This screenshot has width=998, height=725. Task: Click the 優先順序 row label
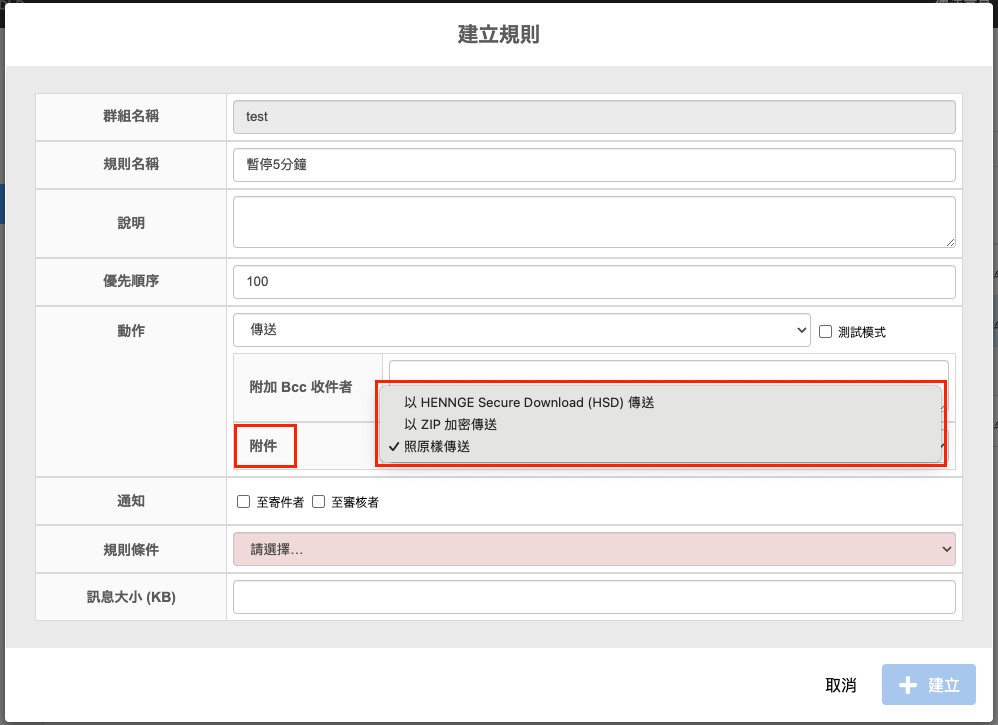tap(130, 281)
